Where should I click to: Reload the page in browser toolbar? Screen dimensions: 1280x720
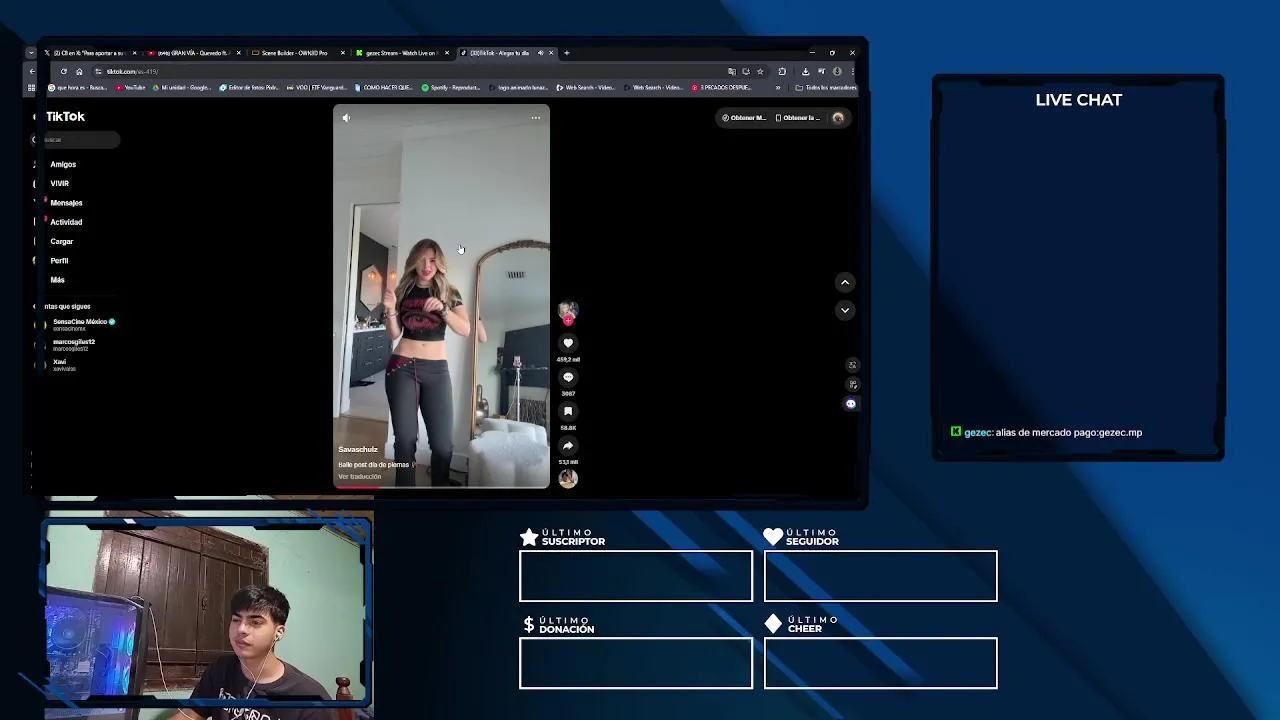[x=63, y=71]
